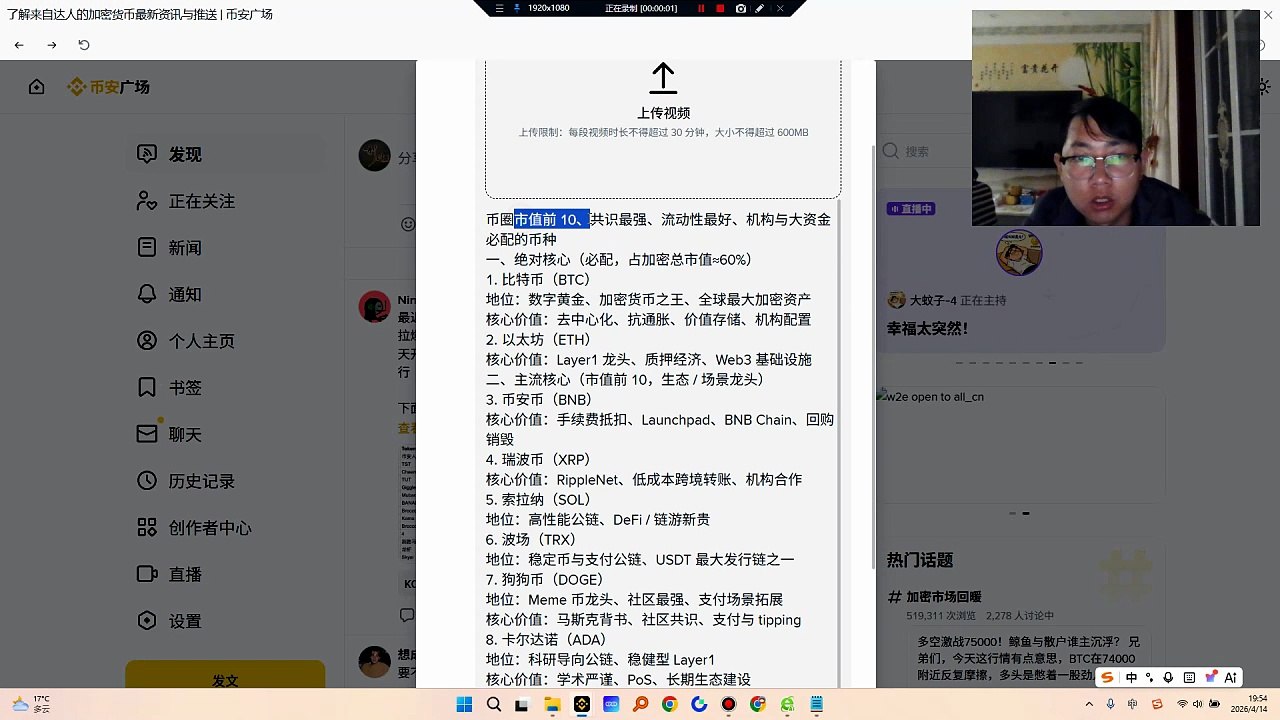Click the 币安广场 logo

pos(109,87)
